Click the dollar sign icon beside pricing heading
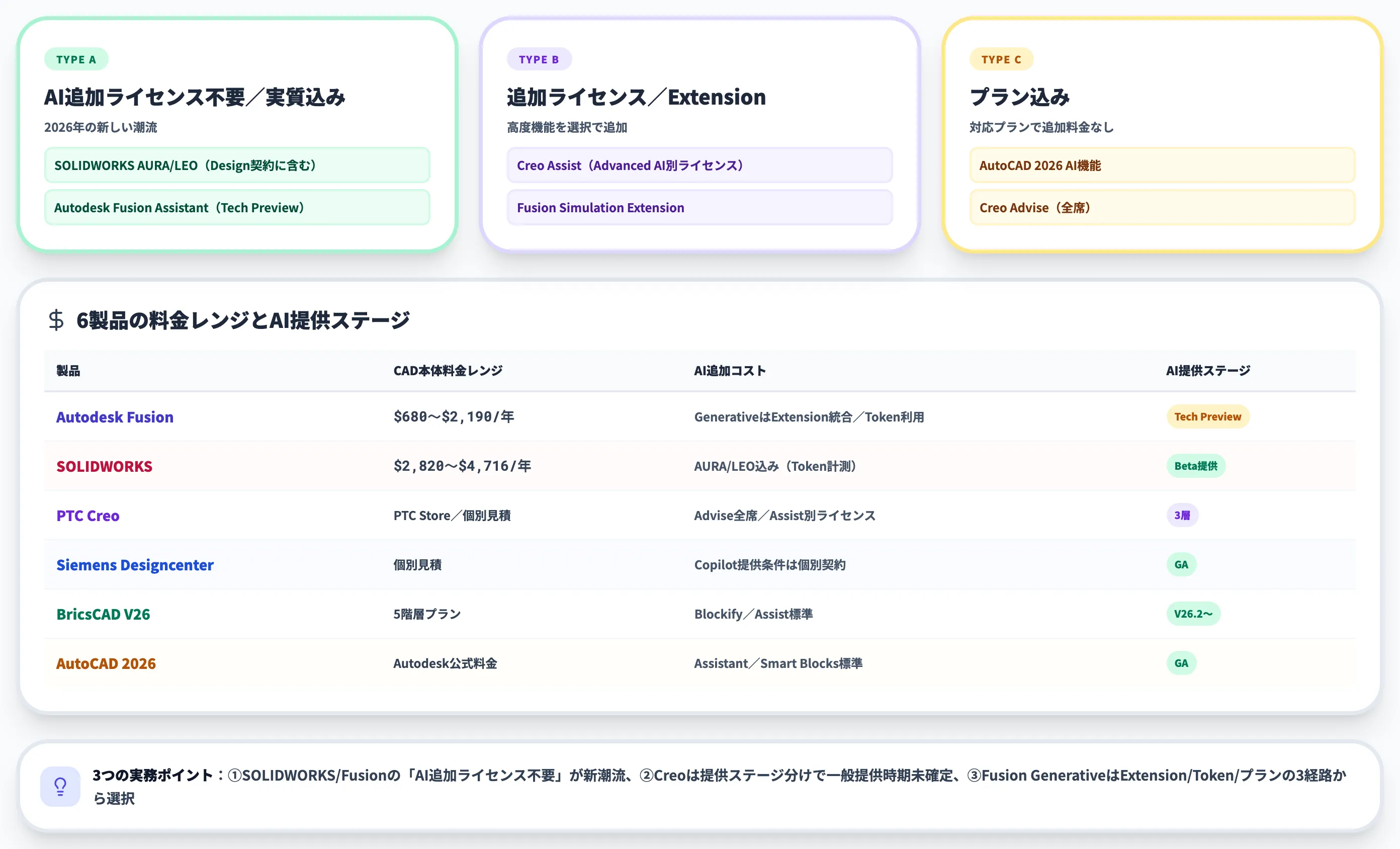Screen dimensions: 1400x849 56,320
